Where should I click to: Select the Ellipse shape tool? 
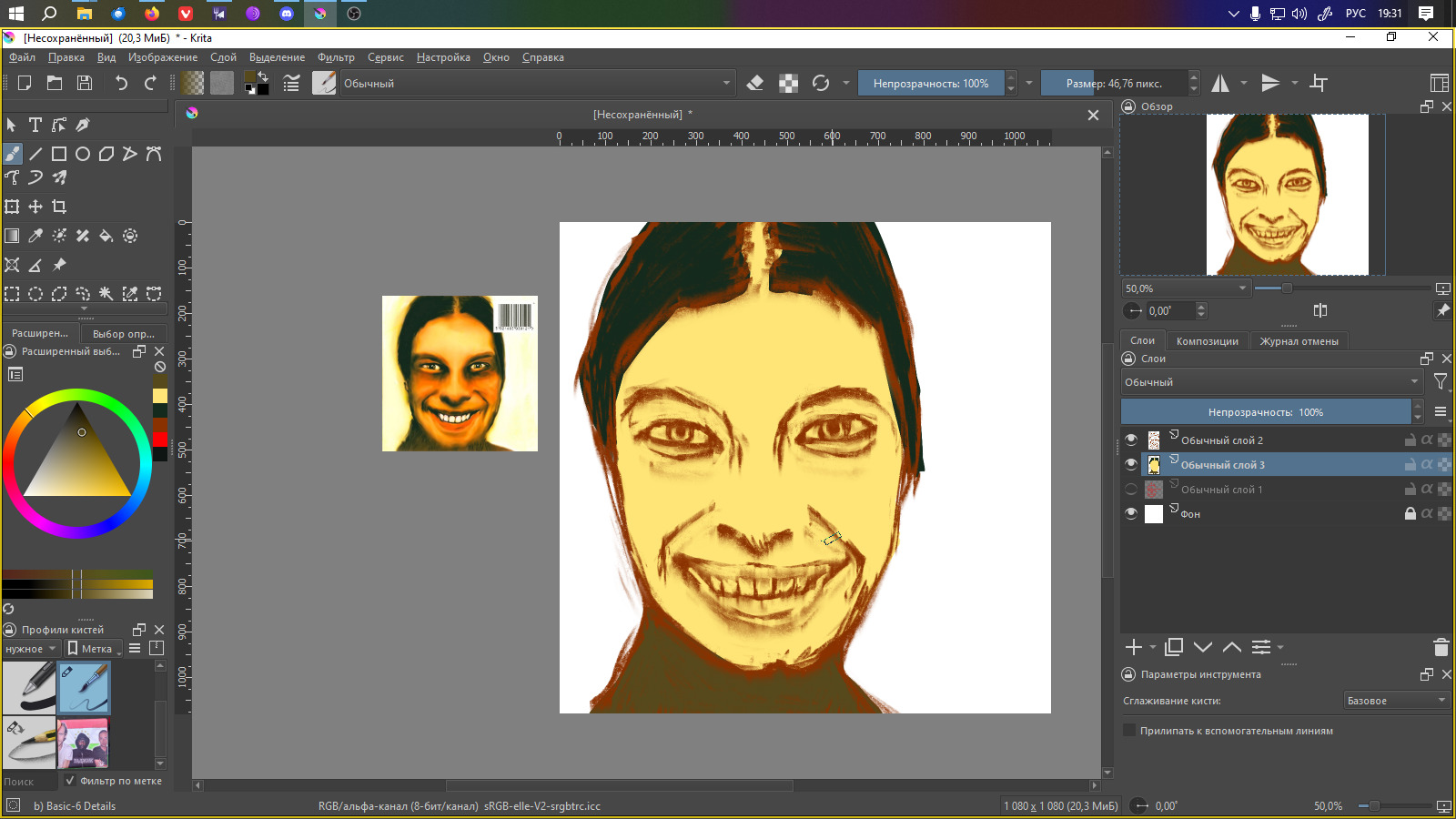tap(83, 154)
